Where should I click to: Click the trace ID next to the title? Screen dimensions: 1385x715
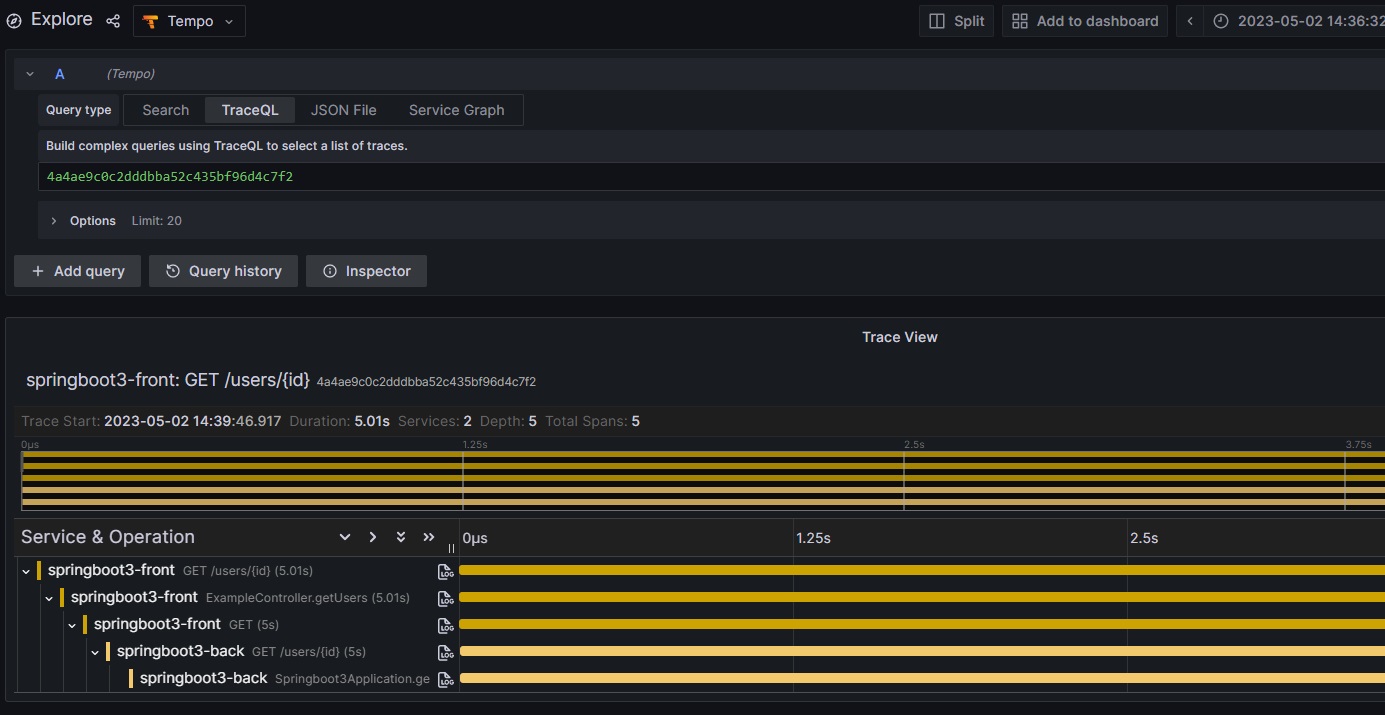[426, 382]
